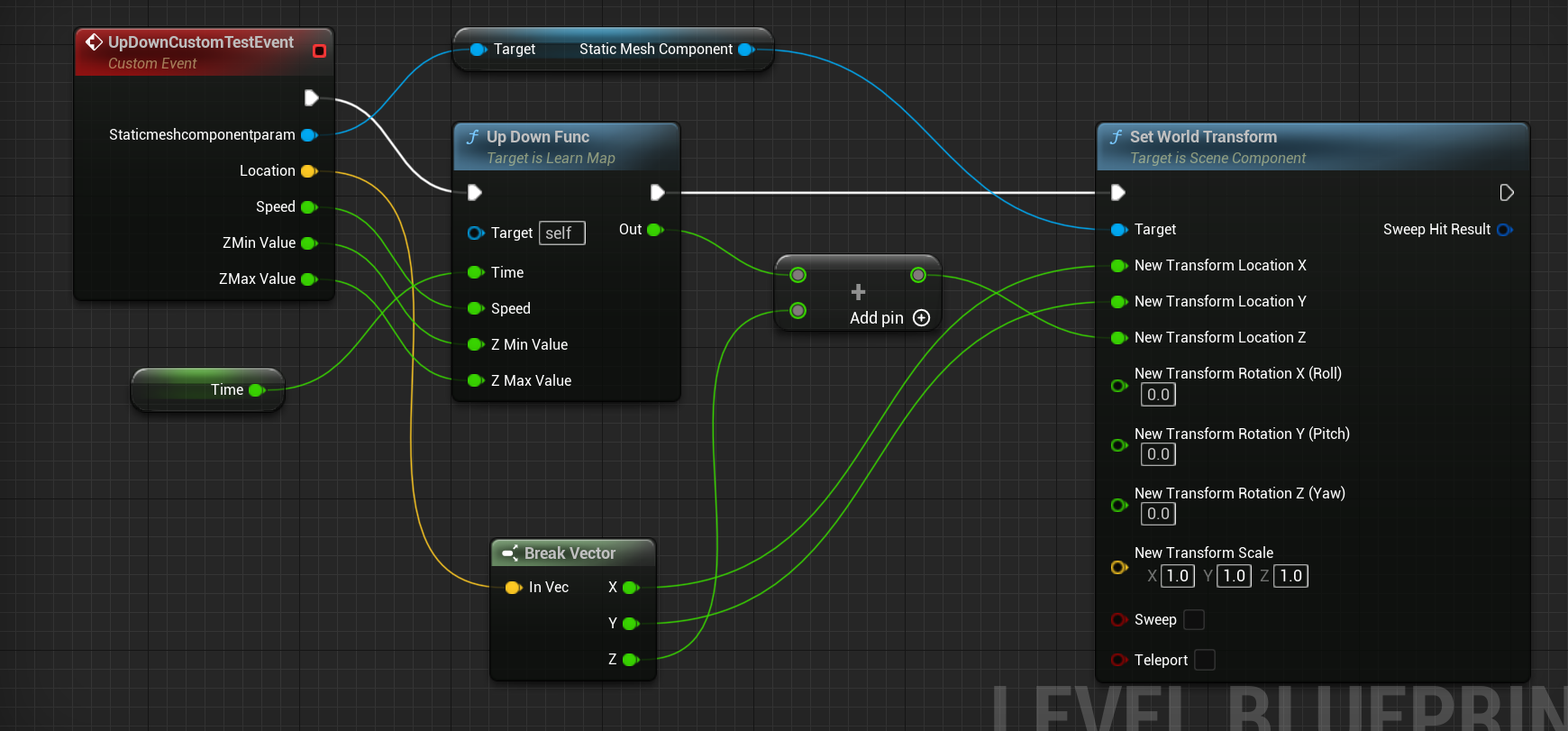Click the Time variable node output pin
The height and width of the screenshot is (731, 1568).
(257, 390)
